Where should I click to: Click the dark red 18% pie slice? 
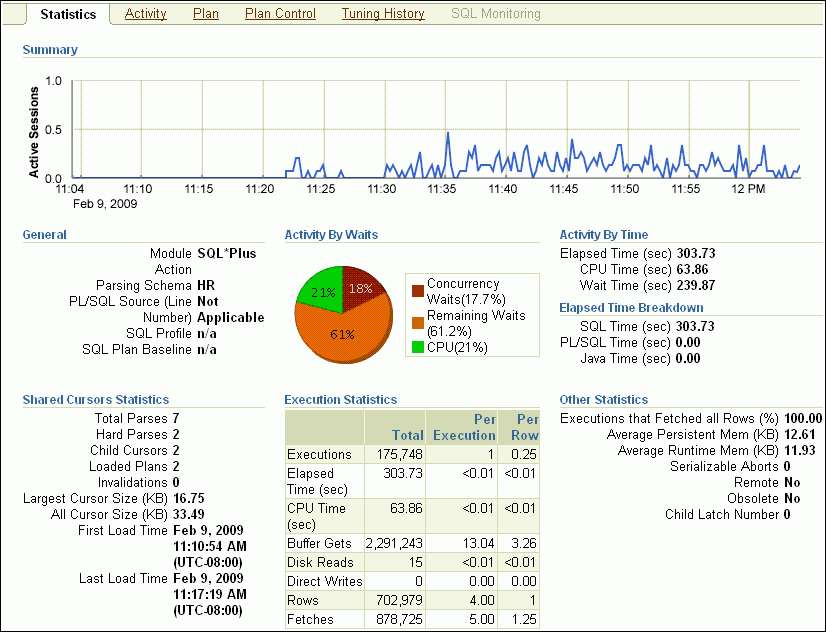click(x=360, y=289)
